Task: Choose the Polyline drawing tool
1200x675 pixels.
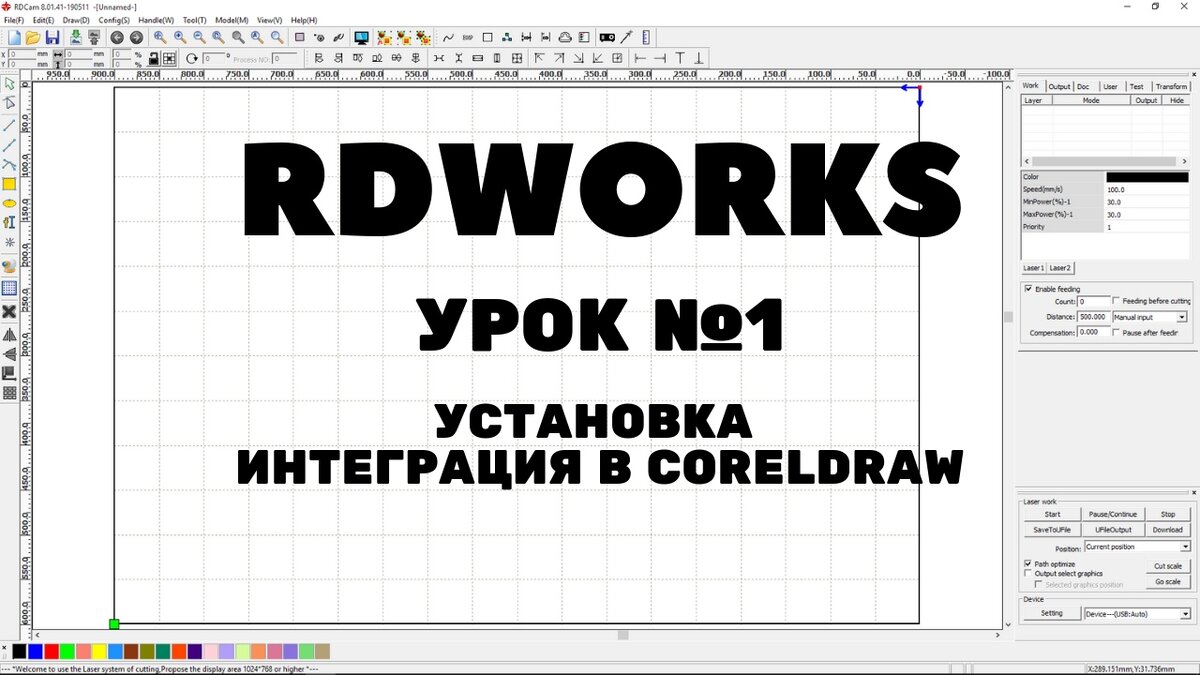Action: (10, 145)
